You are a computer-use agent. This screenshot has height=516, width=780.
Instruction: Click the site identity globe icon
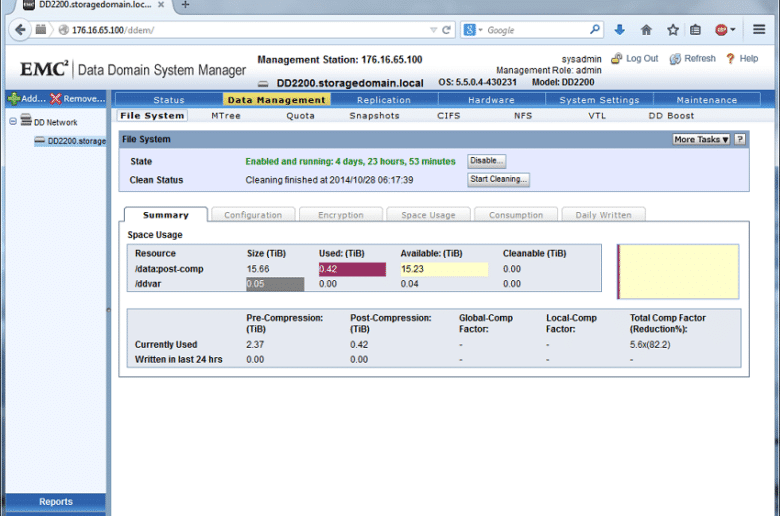[x=64, y=30]
